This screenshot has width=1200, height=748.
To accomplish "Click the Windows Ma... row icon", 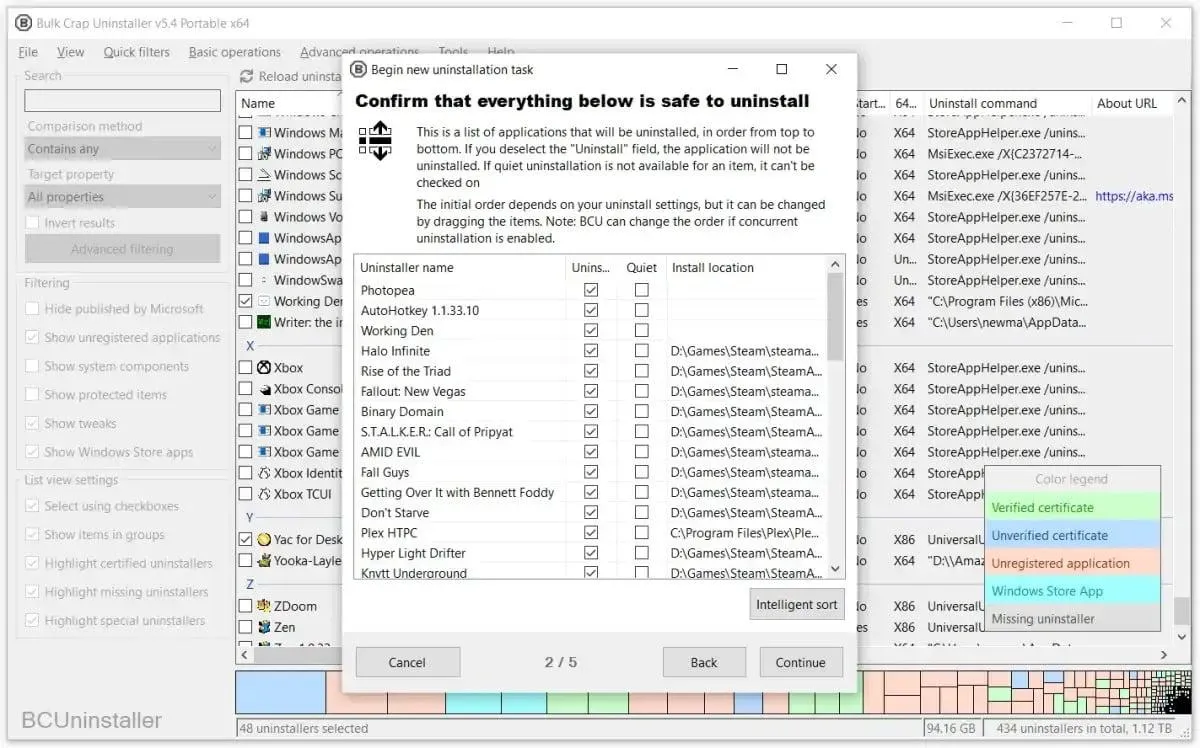I will (x=264, y=132).
